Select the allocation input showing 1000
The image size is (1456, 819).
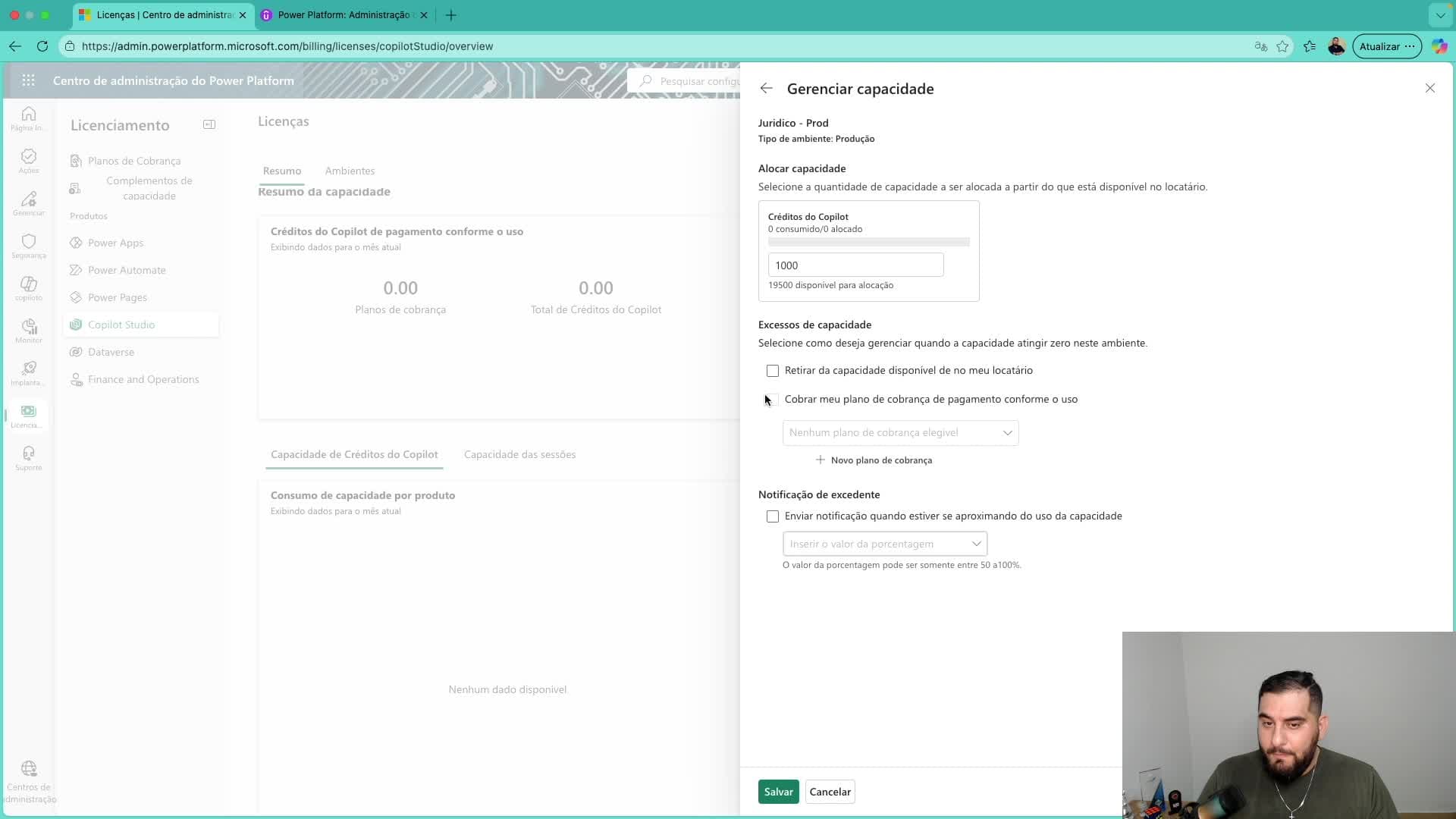(x=856, y=265)
